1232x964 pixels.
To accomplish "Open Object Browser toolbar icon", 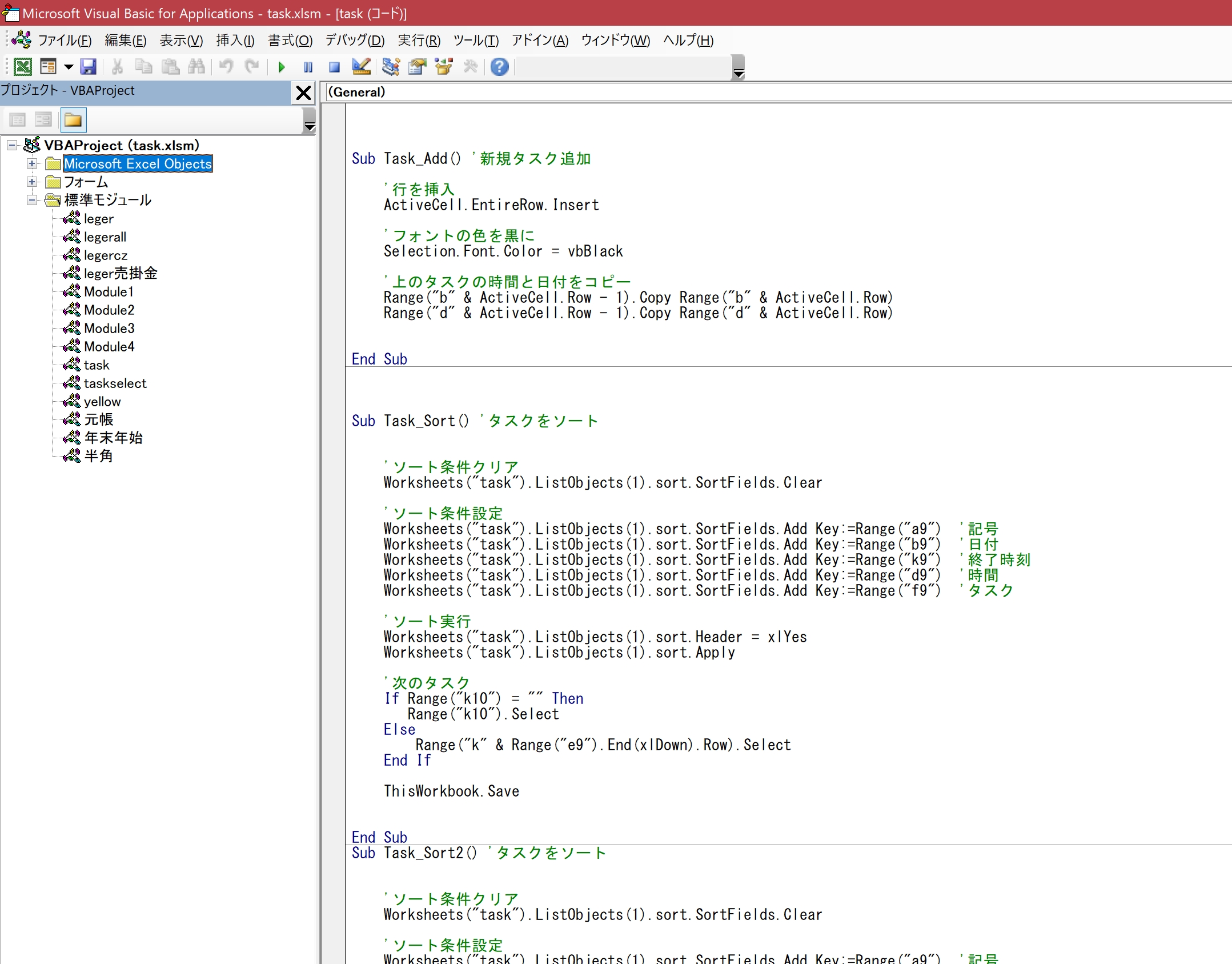I will [444, 67].
